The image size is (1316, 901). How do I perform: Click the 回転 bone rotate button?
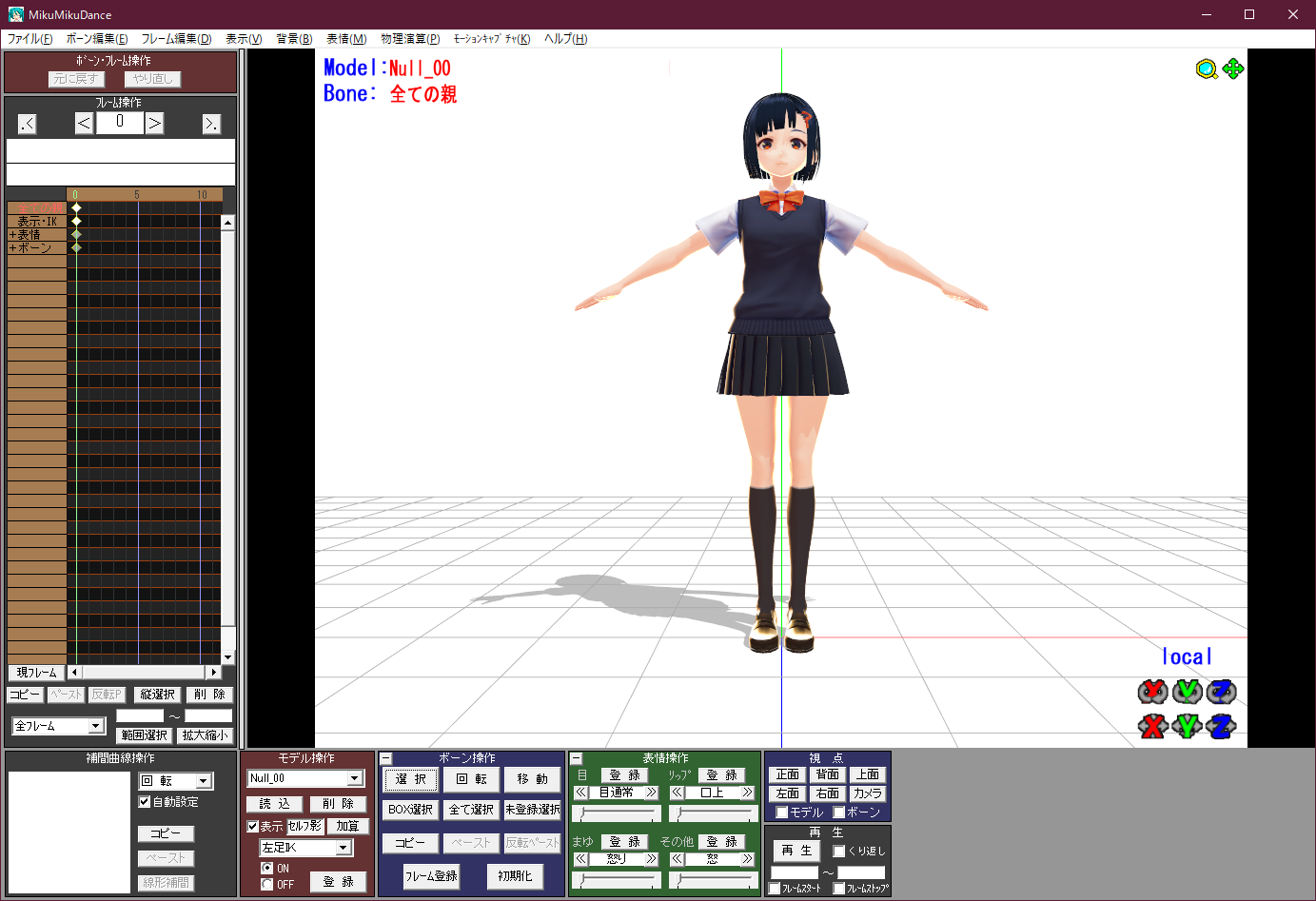(471, 779)
